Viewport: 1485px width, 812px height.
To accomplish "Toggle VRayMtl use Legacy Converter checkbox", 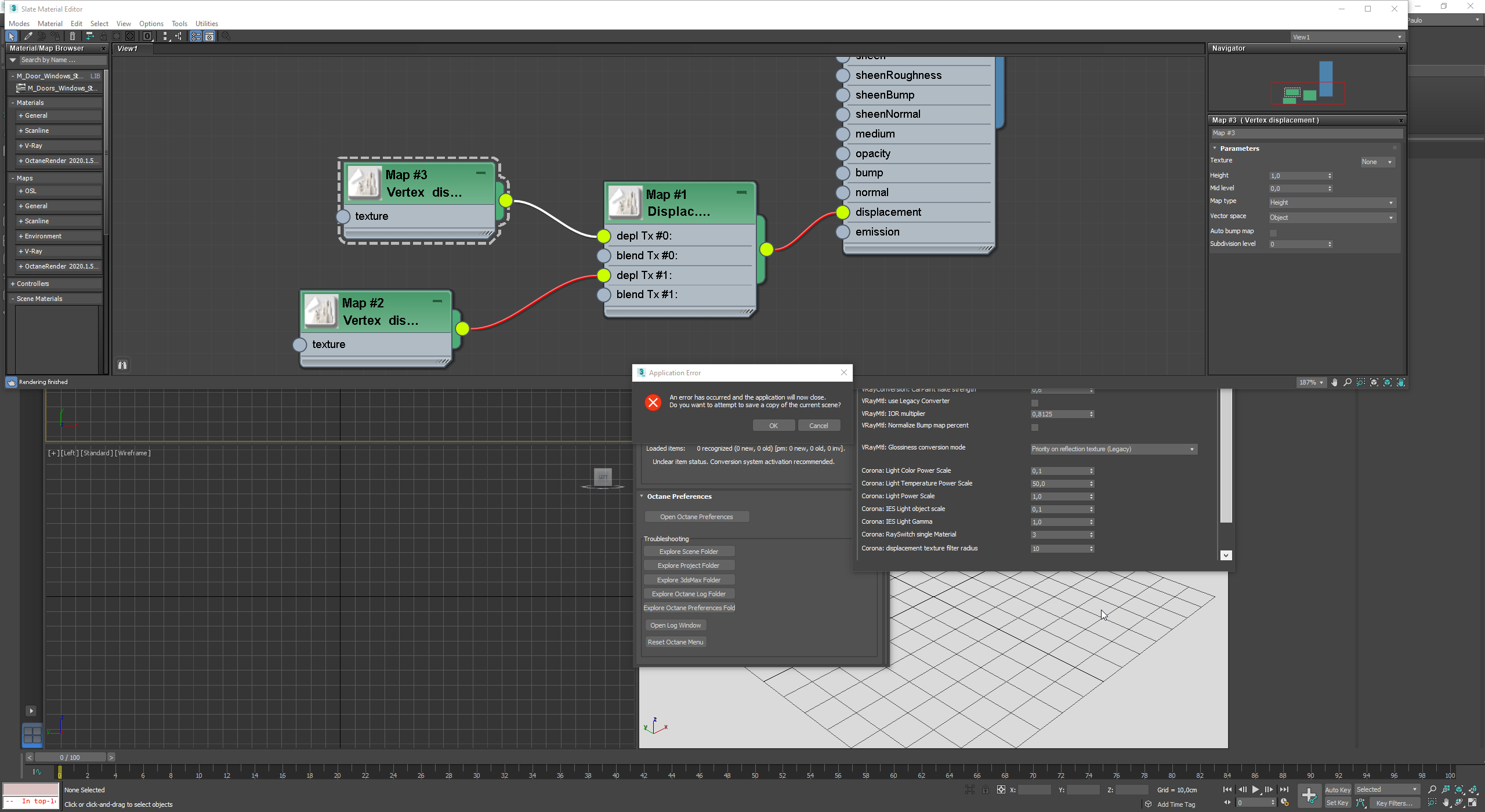I will [x=1035, y=403].
